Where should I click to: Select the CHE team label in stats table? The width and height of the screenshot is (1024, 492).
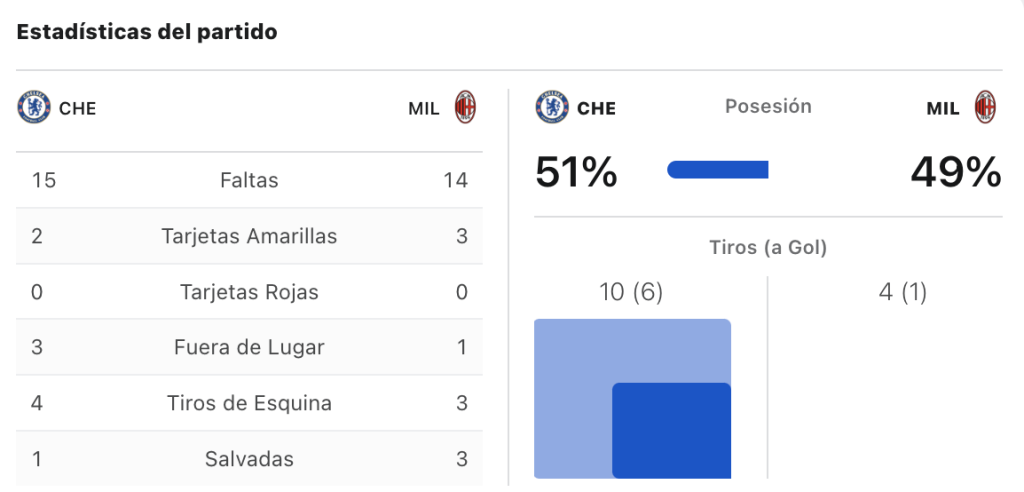tap(78, 108)
